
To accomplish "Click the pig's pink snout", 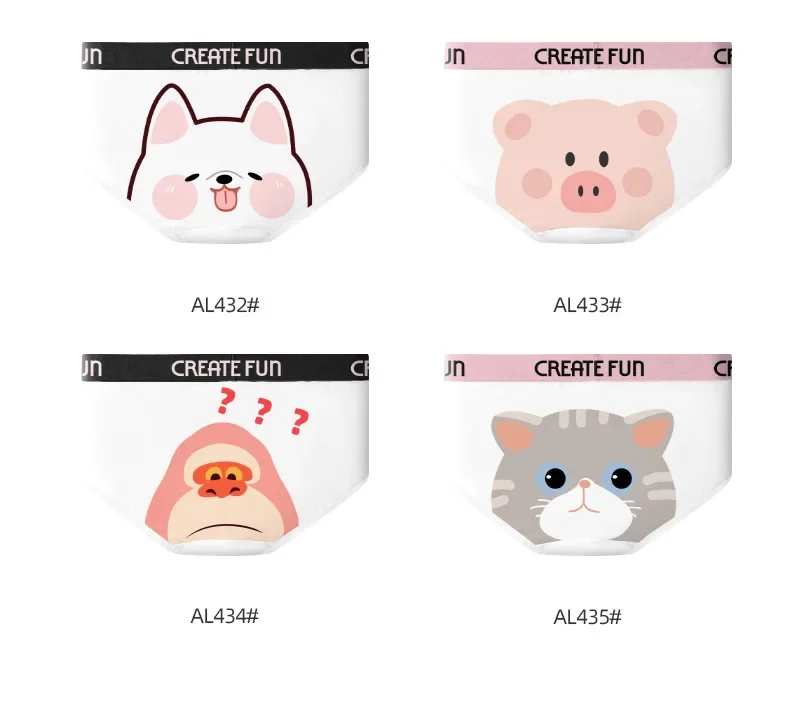I will coord(588,191).
